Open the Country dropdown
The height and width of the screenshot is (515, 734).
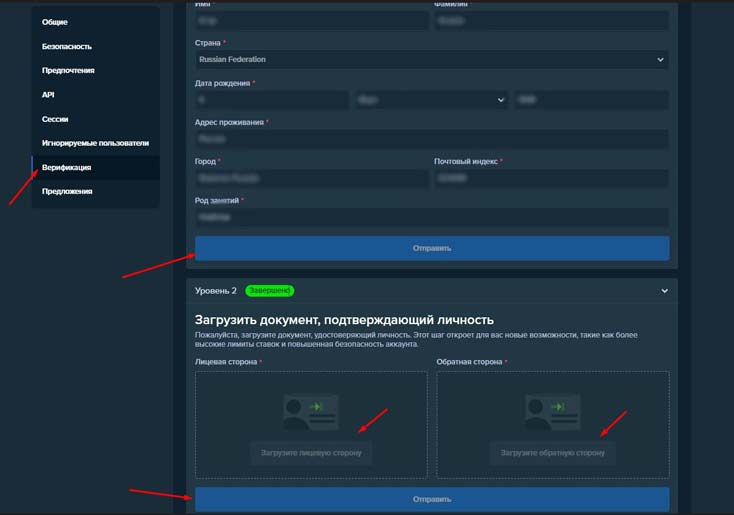(x=431, y=59)
